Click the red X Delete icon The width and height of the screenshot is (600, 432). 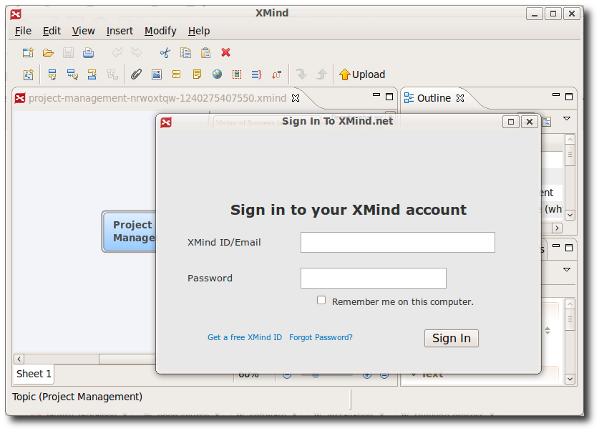coord(226,52)
